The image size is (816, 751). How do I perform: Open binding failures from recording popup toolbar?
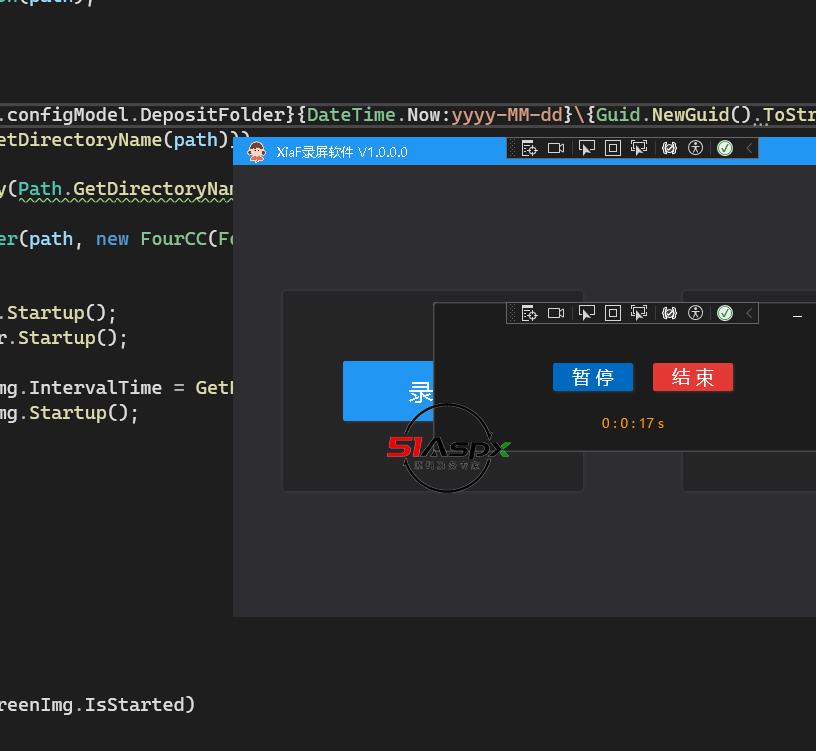point(669,313)
